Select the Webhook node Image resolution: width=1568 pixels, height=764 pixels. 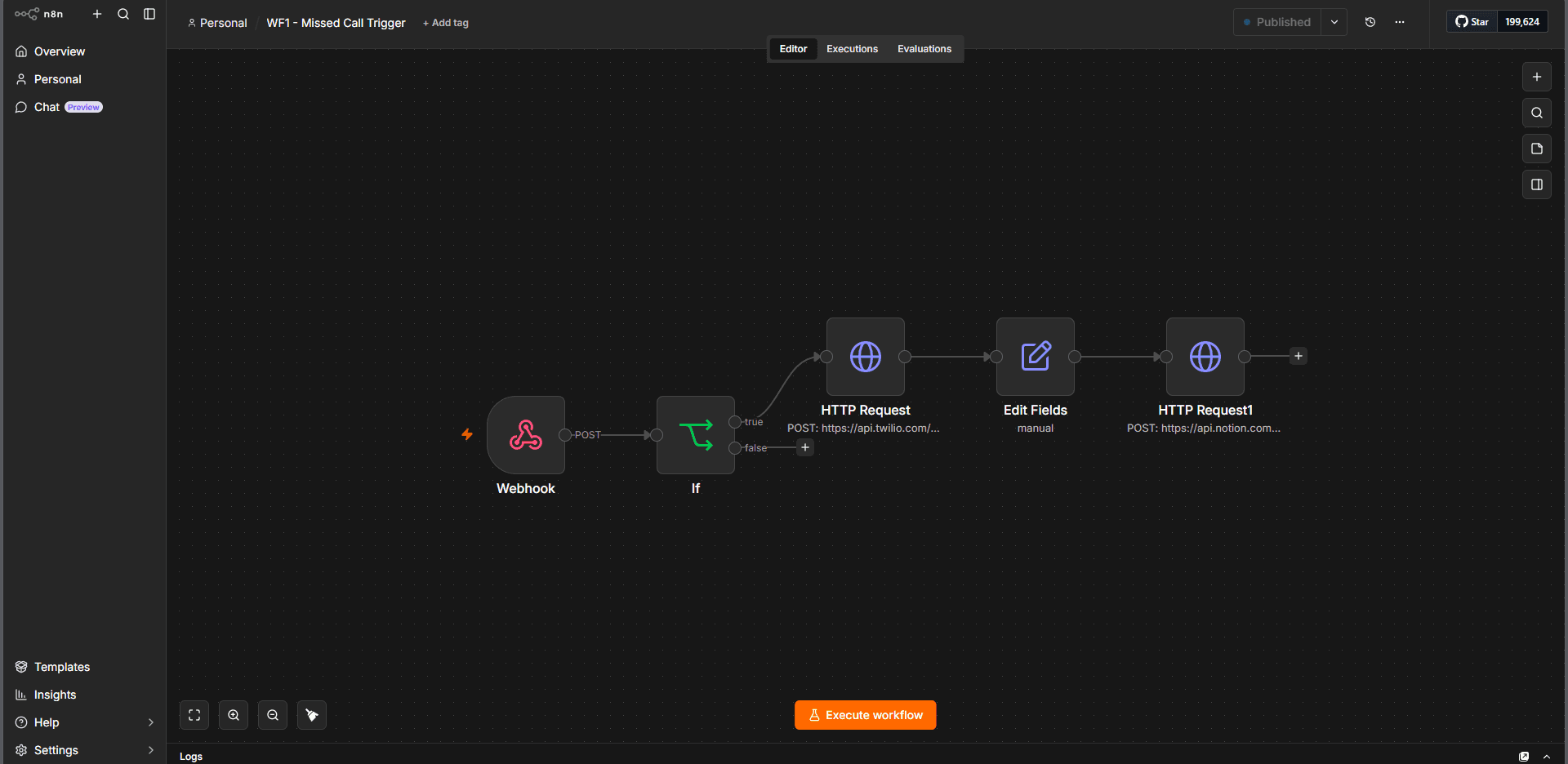[526, 435]
